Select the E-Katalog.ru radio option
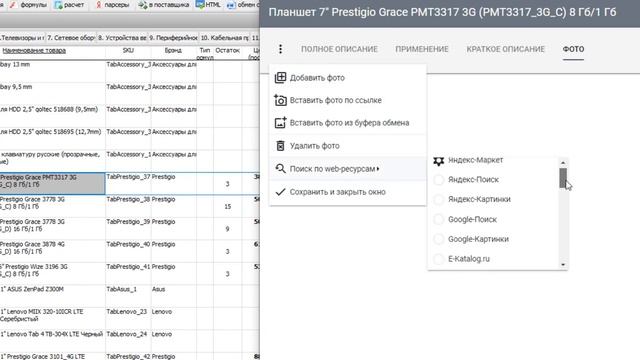The width and height of the screenshot is (640, 360). point(439,259)
